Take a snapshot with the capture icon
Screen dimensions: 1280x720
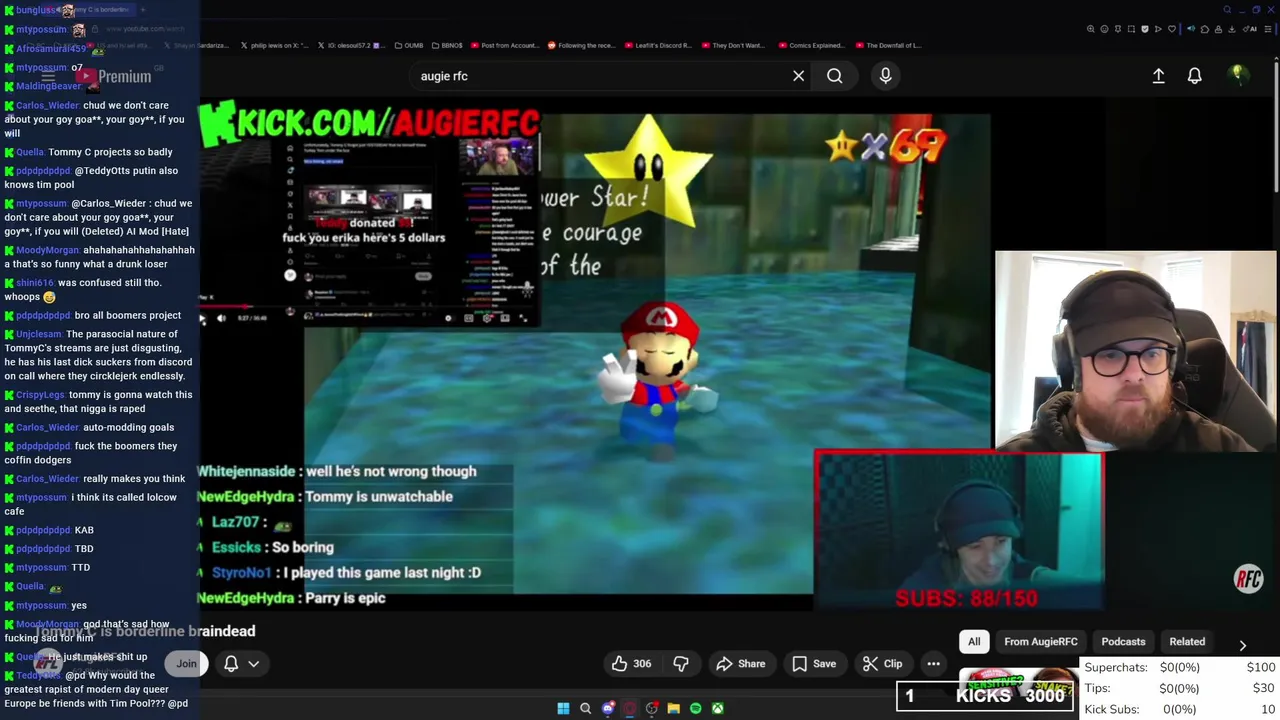pyautogui.click(x=1131, y=29)
